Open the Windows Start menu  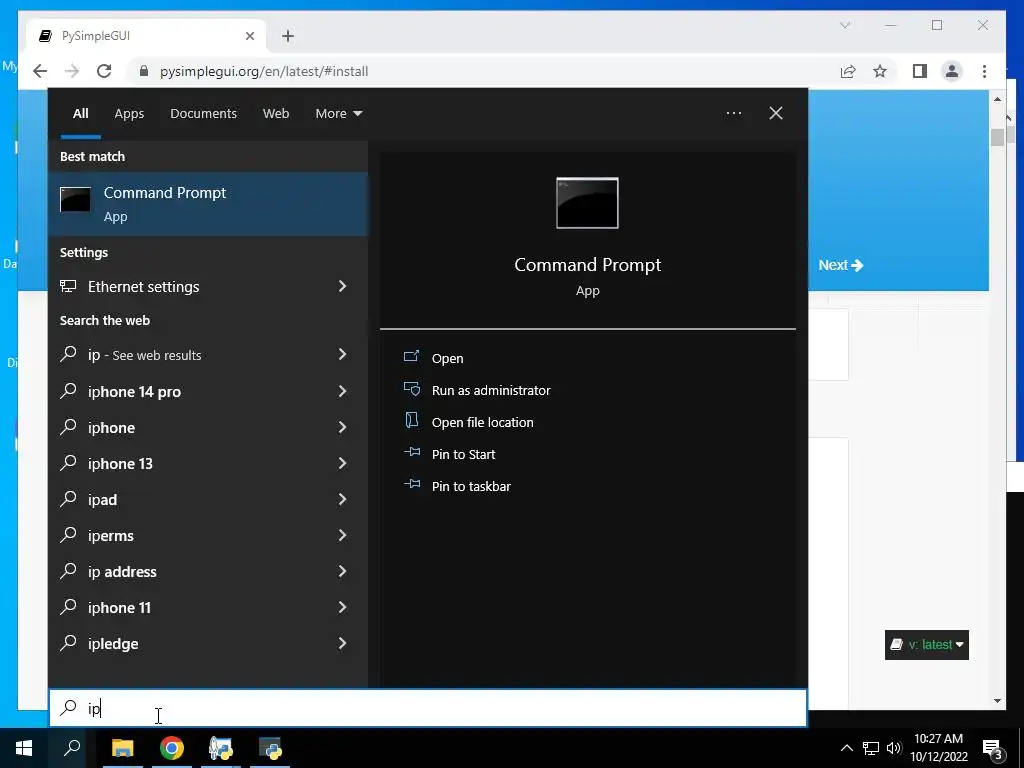click(24, 748)
